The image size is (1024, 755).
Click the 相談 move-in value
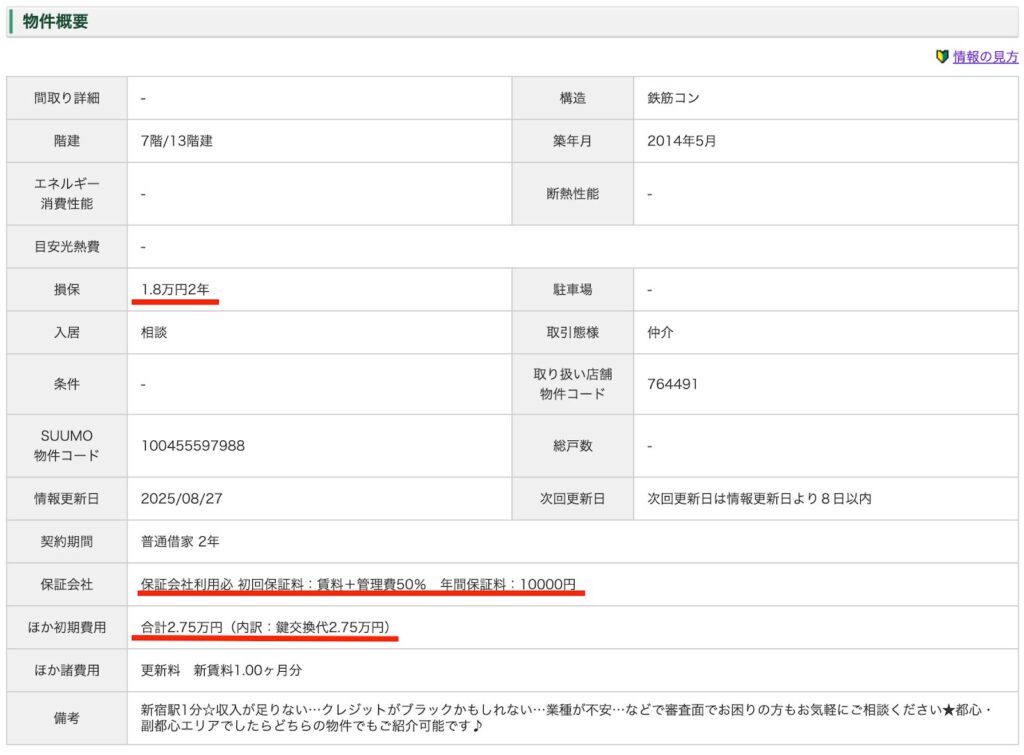point(154,332)
